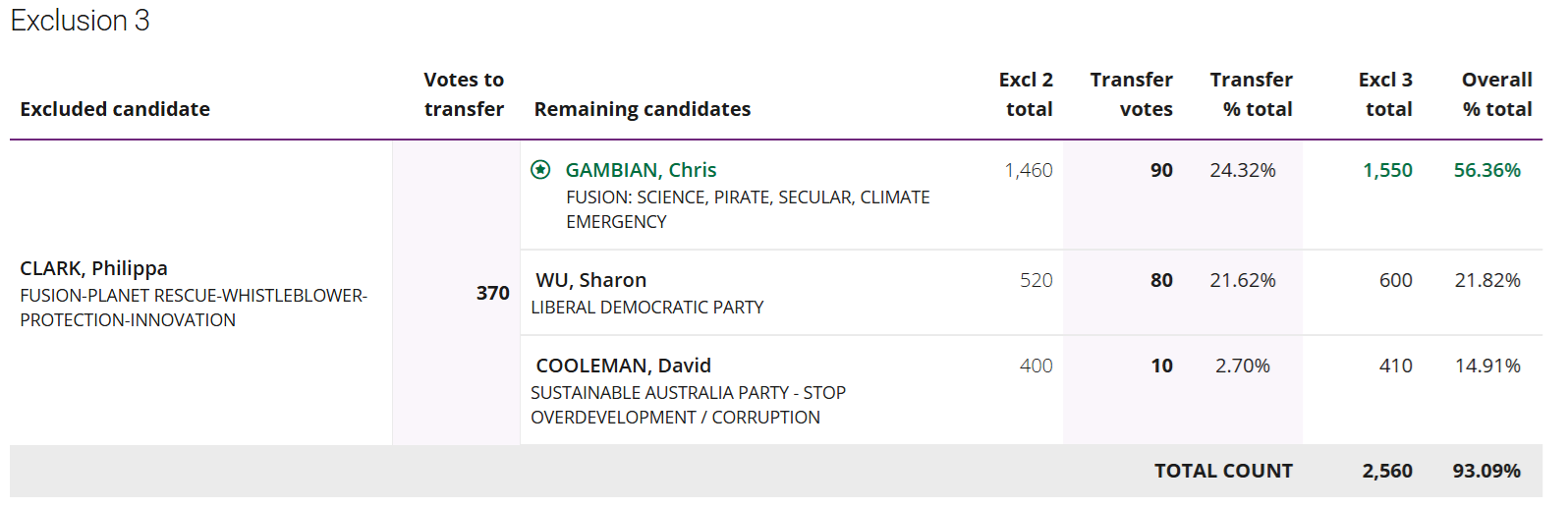Click the 370 votes to transfer value
Image resolution: width=1568 pixels, height=508 pixels.
click(492, 293)
